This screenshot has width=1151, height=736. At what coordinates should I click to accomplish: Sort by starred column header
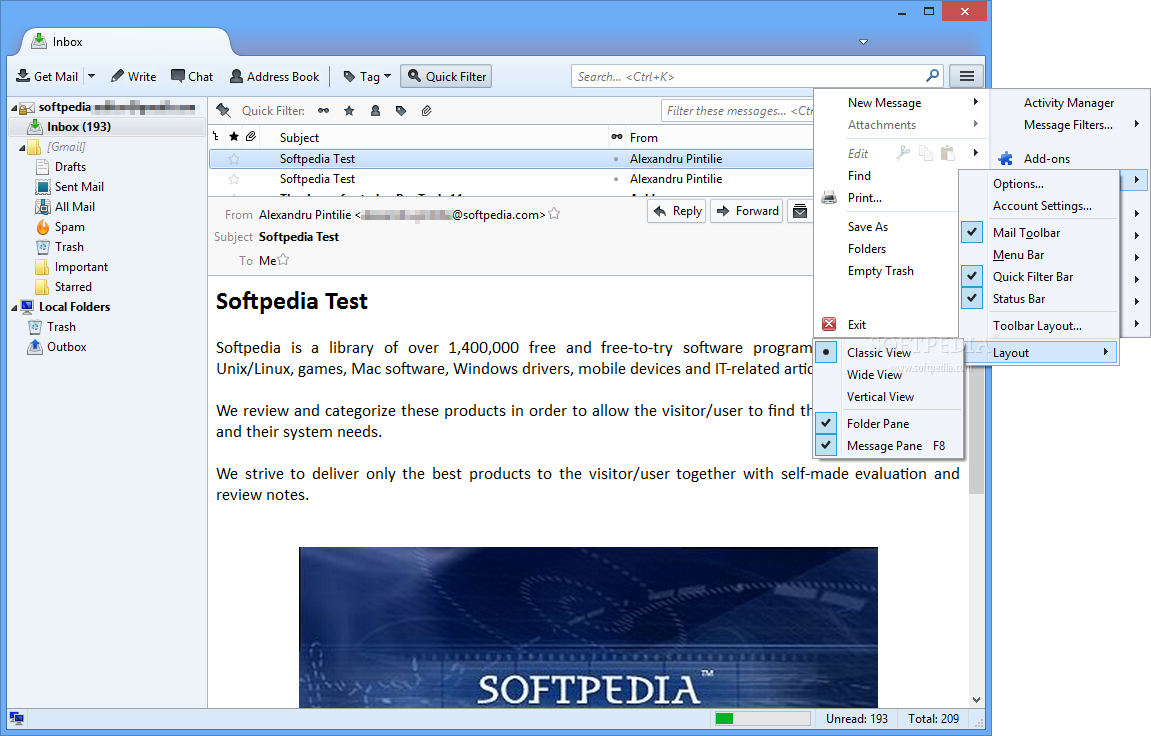click(233, 136)
